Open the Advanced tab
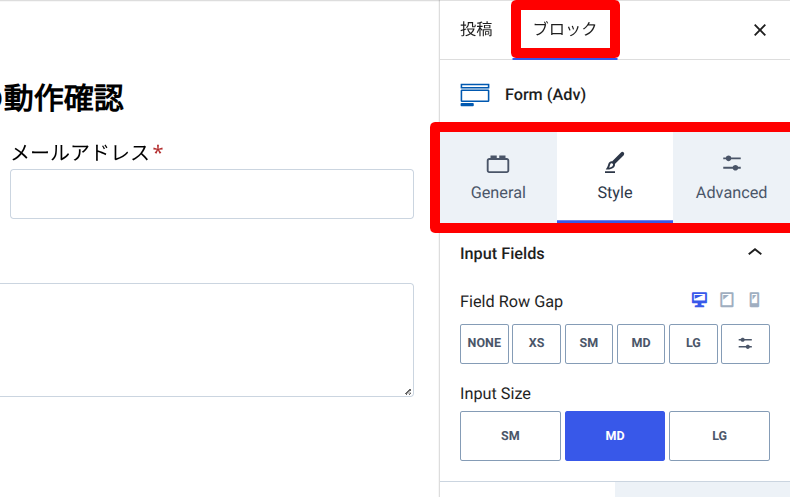This screenshot has height=497, width=790. tap(731, 177)
